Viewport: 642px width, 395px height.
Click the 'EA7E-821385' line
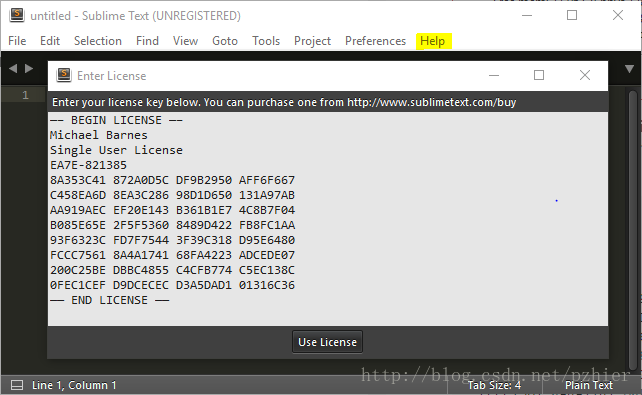(88, 165)
